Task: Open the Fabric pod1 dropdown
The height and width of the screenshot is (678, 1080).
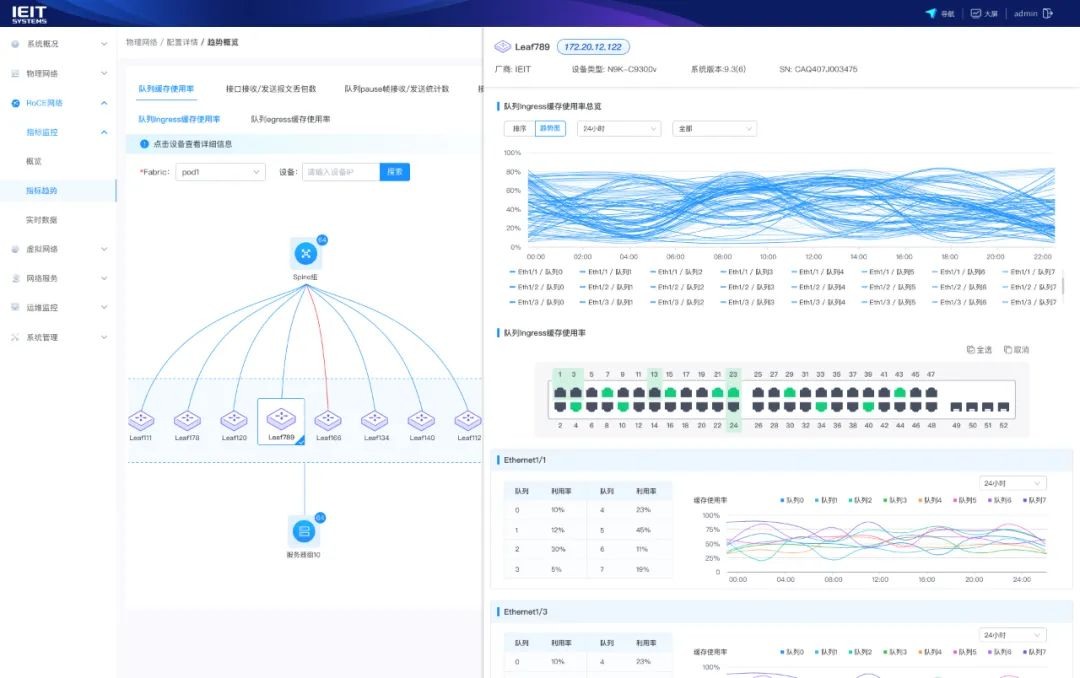Action: click(219, 172)
